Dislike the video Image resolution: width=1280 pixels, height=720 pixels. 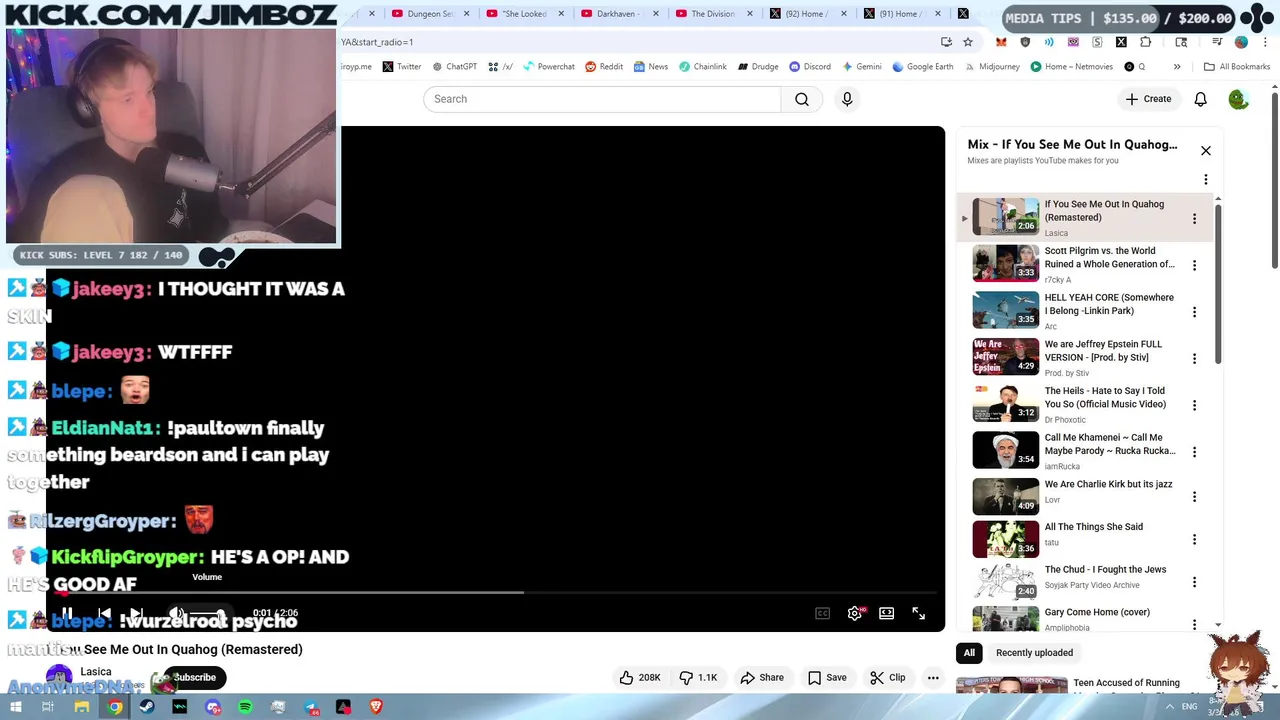(698, 677)
